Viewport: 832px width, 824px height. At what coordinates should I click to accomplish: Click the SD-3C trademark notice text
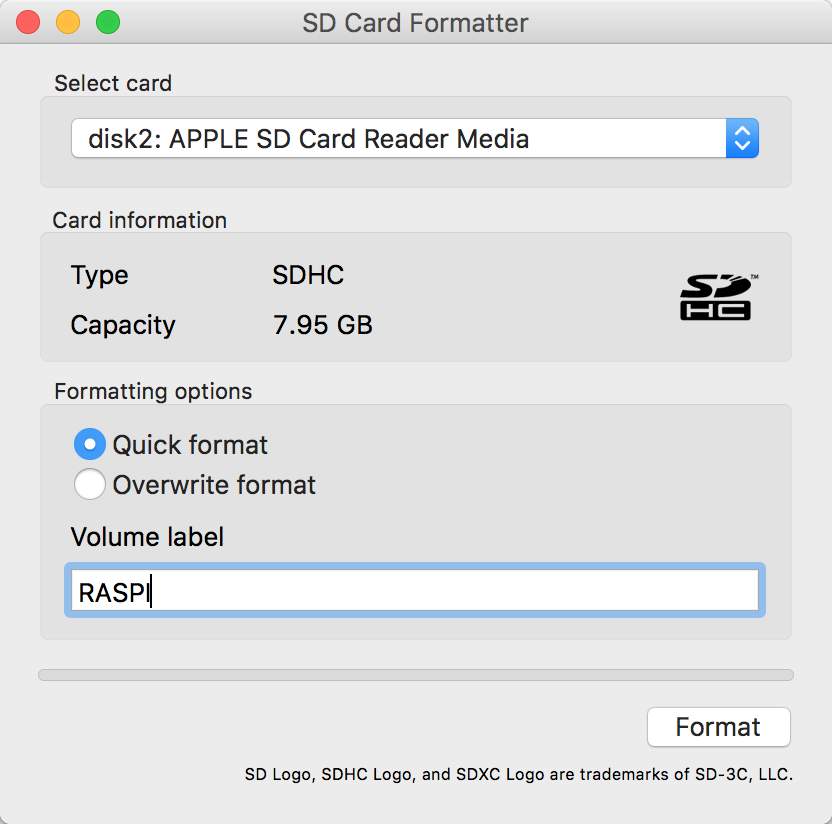click(518, 774)
